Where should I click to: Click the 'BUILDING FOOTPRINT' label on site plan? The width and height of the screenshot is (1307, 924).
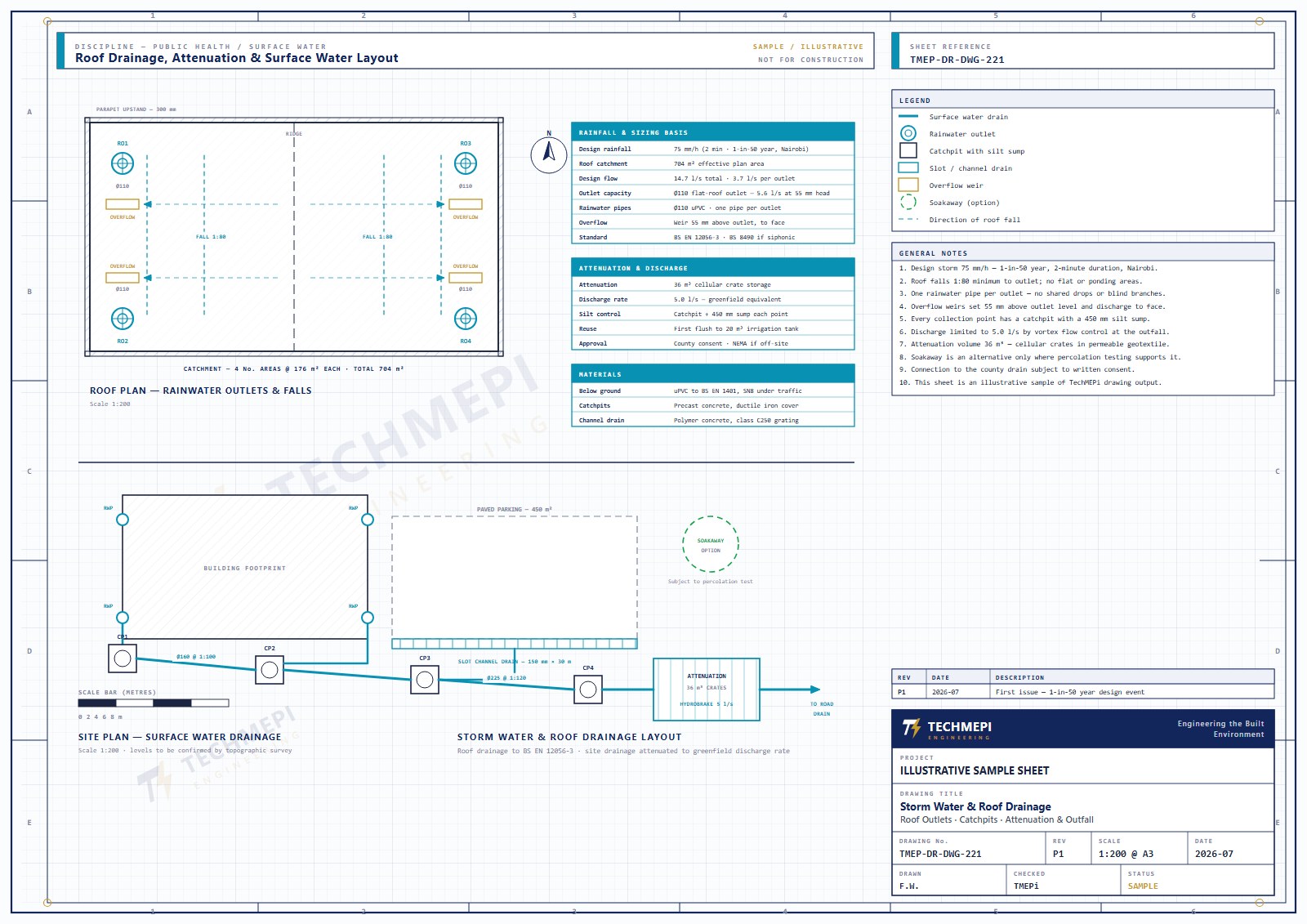tap(245, 568)
